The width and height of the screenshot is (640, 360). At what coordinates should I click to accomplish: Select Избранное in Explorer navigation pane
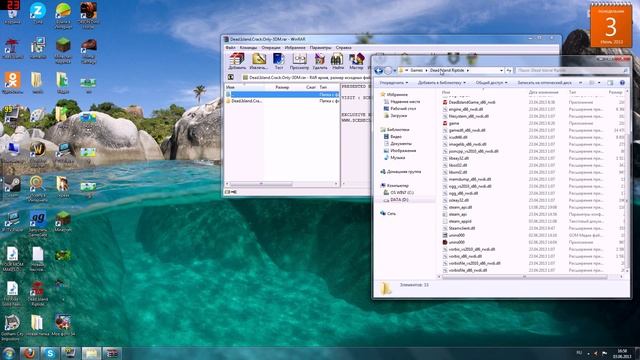[x=394, y=94]
